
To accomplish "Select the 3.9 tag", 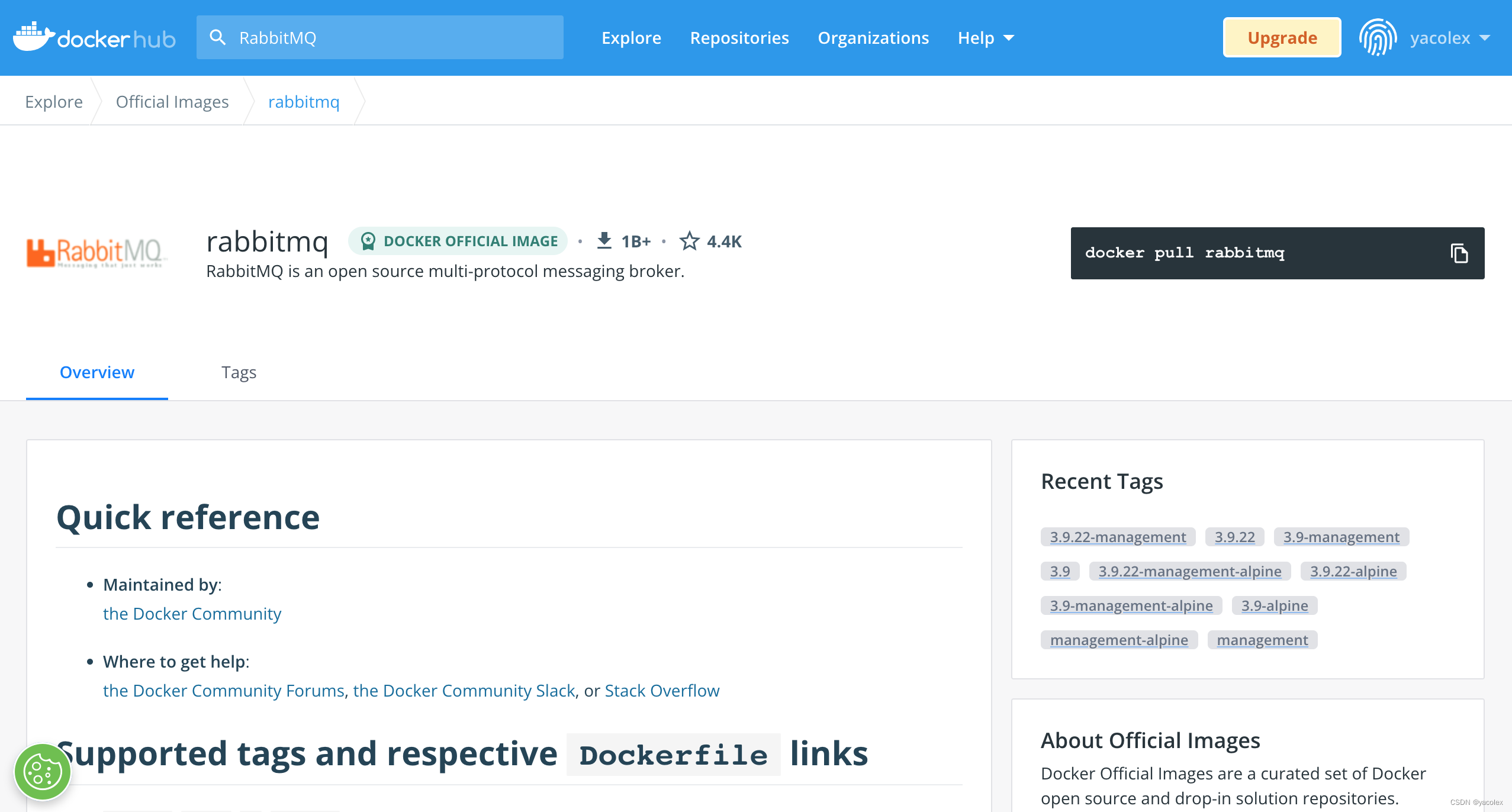I will pos(1060,571).
